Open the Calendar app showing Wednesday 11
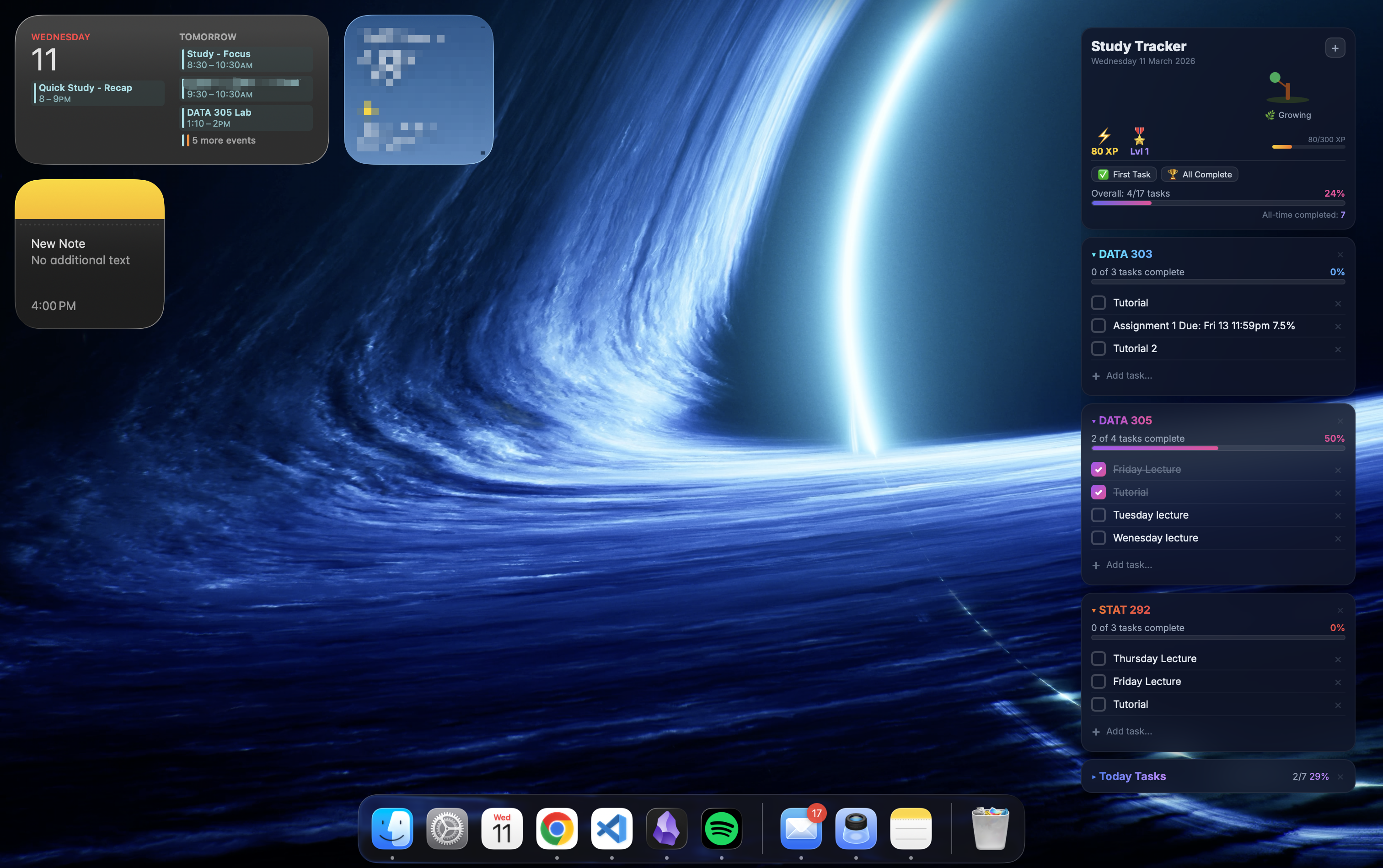1383x868 pixels. (x=501, y=828)
